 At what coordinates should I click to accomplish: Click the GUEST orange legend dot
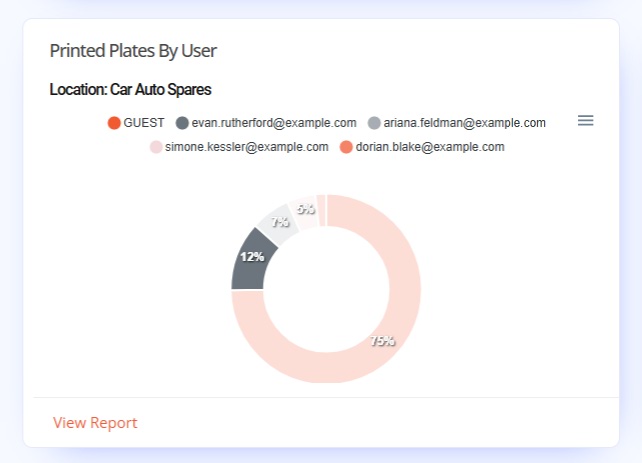point(114,123)
